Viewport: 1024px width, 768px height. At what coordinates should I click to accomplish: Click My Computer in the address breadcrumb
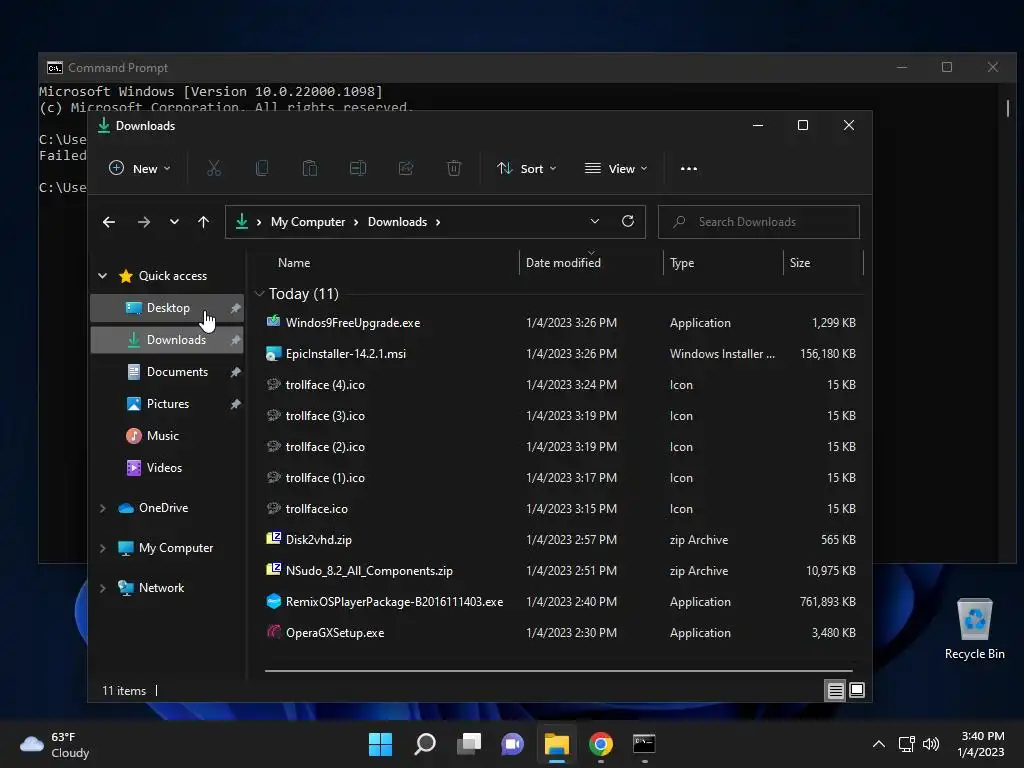click(308, 222)
